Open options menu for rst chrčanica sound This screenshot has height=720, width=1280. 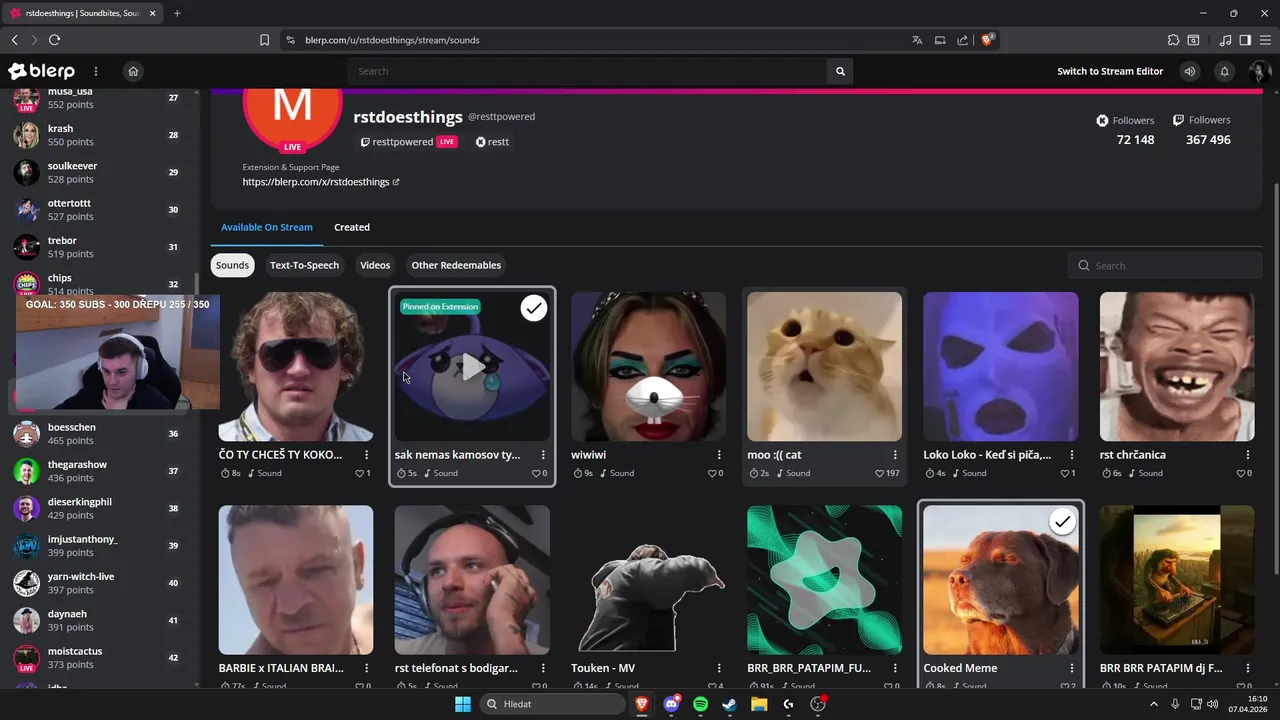coord(1247,455)
